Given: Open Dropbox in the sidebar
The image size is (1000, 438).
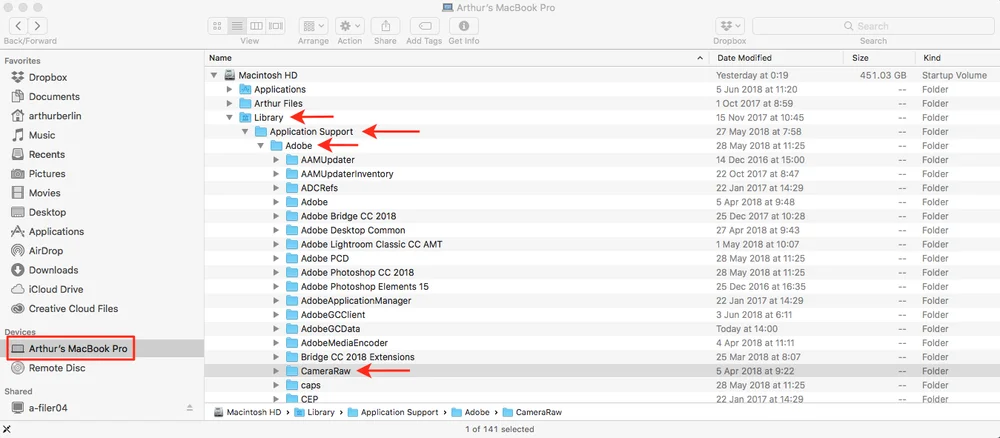Looking at the screenshot, I should tap(47, 77).
